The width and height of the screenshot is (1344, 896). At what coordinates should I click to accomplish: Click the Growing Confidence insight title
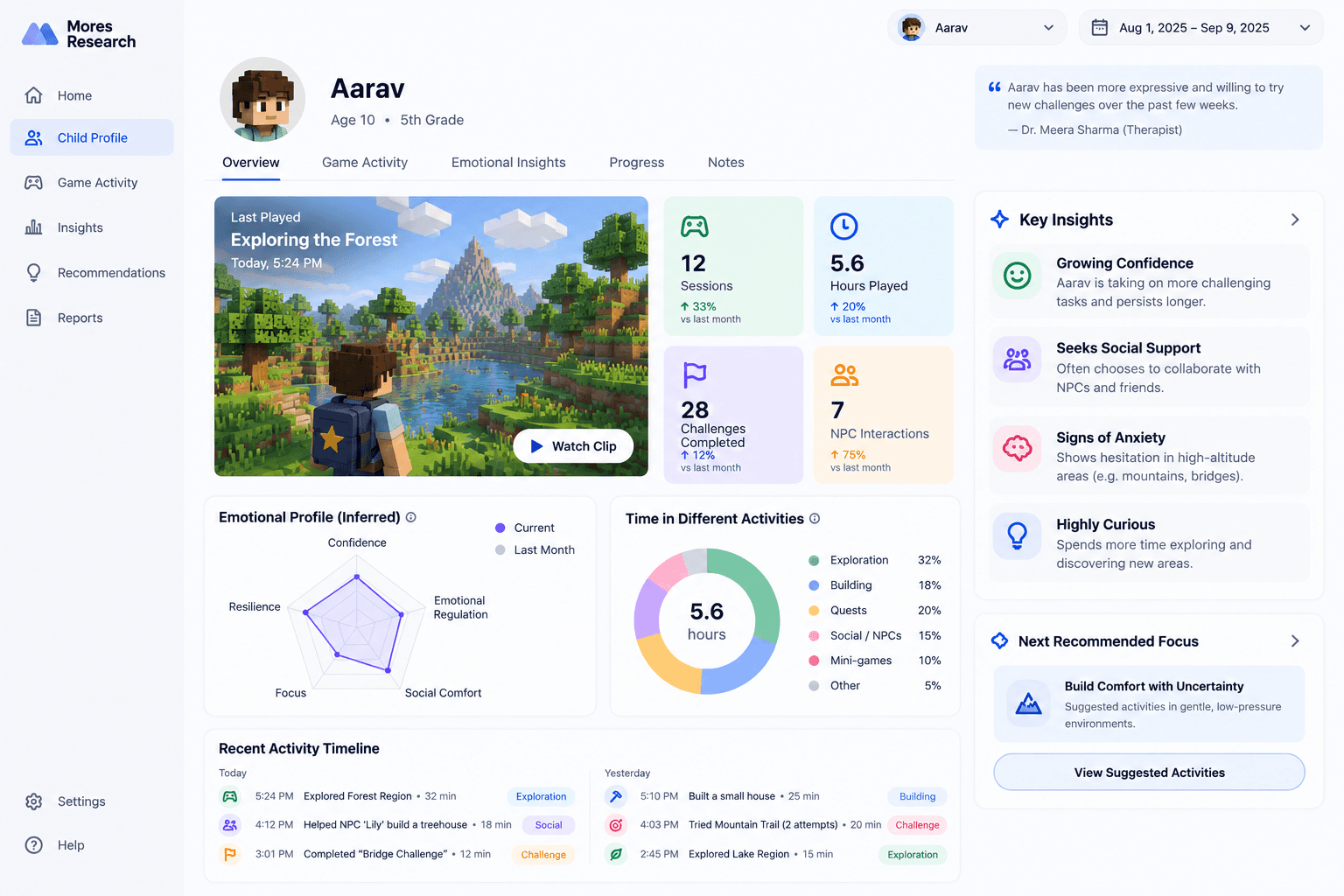pos(1124,263)
